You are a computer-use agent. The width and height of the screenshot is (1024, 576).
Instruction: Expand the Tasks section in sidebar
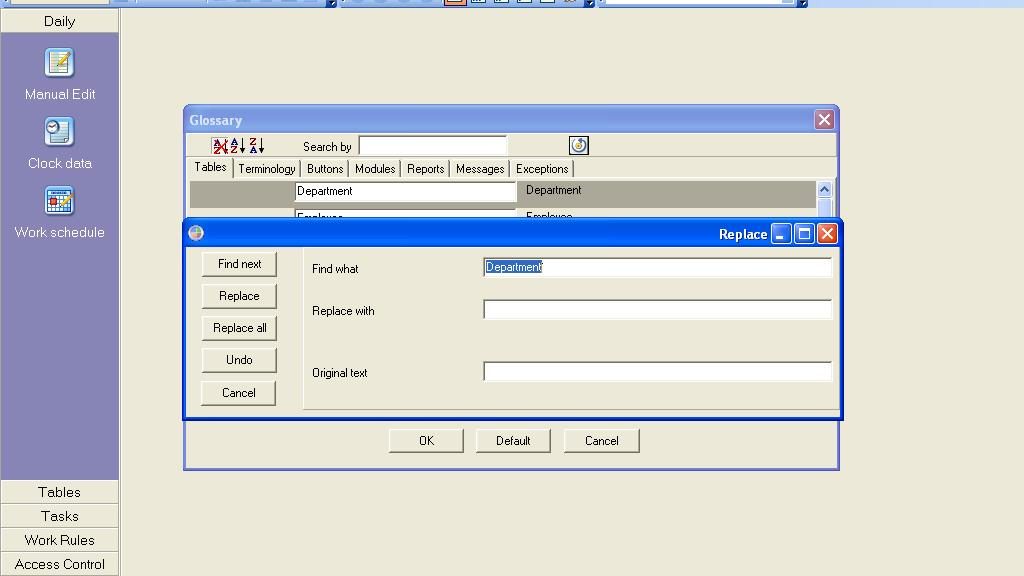pos(59,516)
